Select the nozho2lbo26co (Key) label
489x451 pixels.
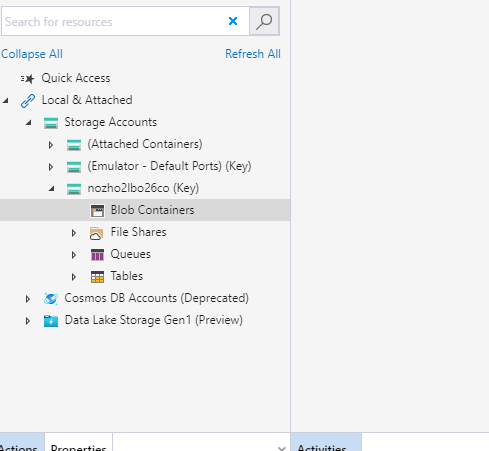point(143,188)
